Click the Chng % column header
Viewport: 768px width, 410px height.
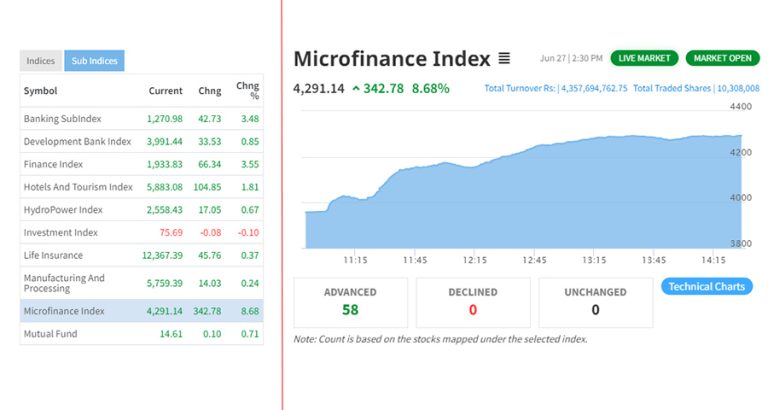point(248,91)
